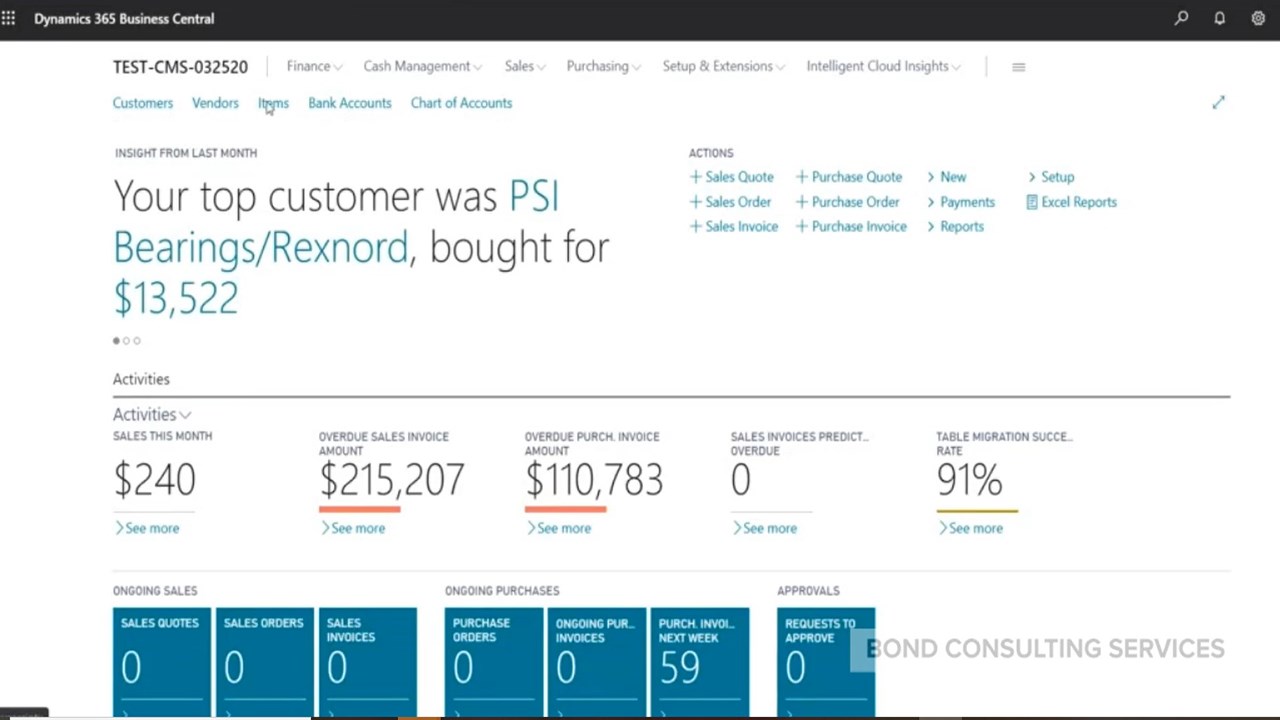The height and width of the screenshot is (720, 1280).
Task: Create a new Sales Invoice
Action: coord(734,227)
